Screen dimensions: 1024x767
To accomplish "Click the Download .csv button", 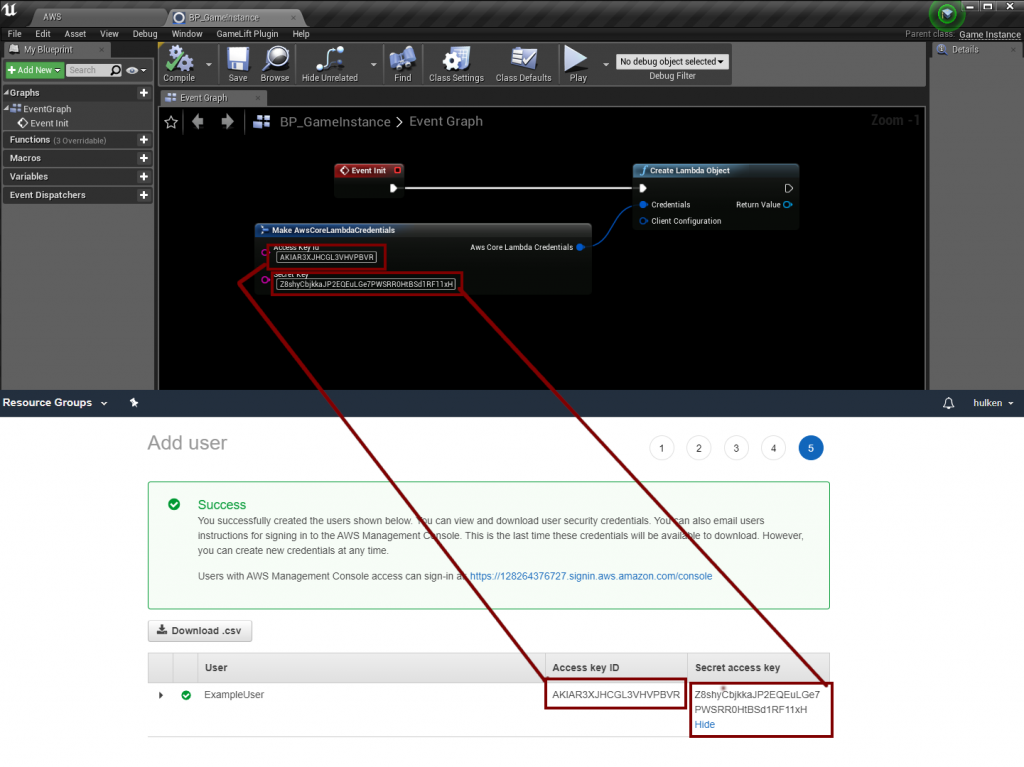I will click(x=200, y=630).
